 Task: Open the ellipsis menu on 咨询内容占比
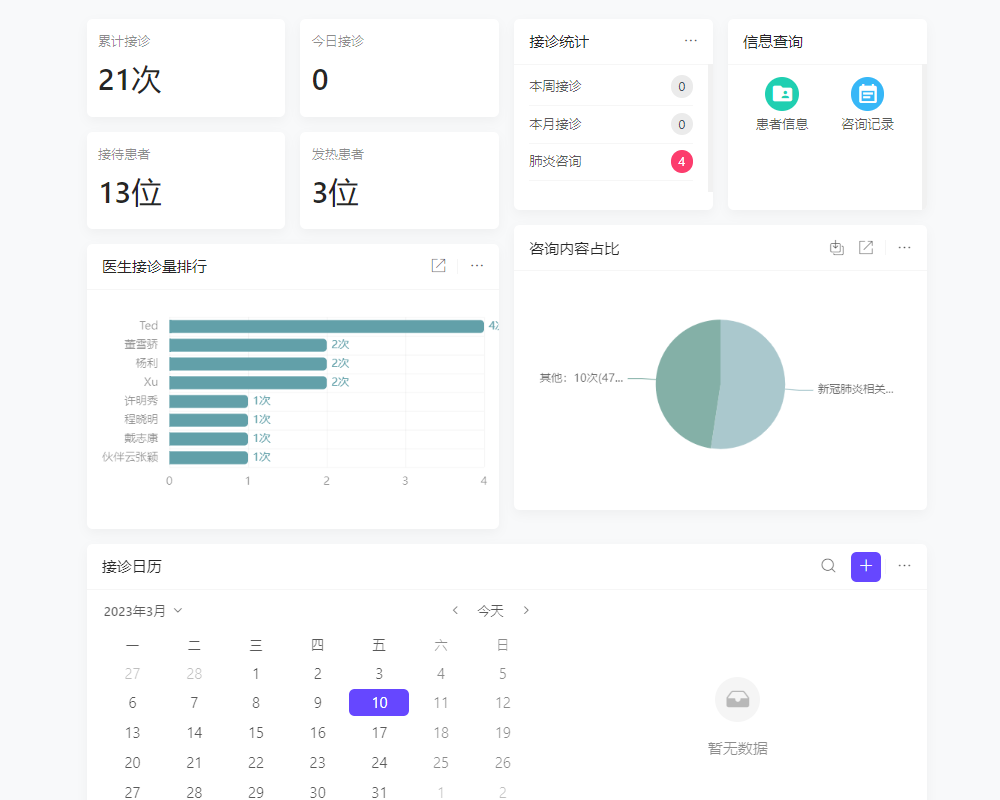[x=904, y=247]
